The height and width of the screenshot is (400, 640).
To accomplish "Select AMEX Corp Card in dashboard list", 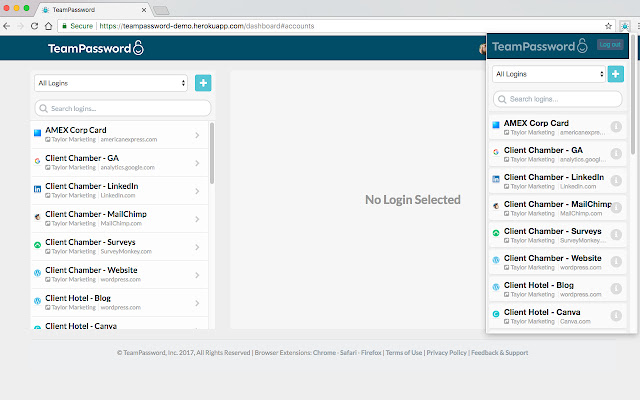I will 120,135.
